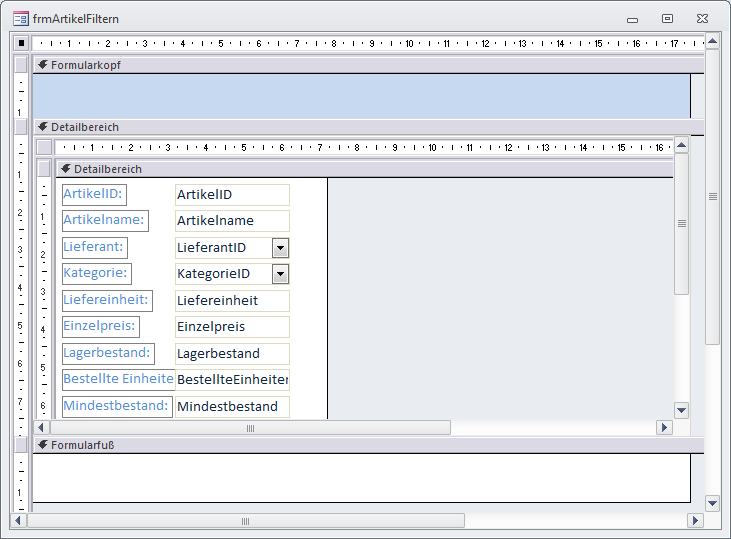This screenshot has width=731, height=539.
Task: Select the Lagerbestand label control
Action: 108,353
